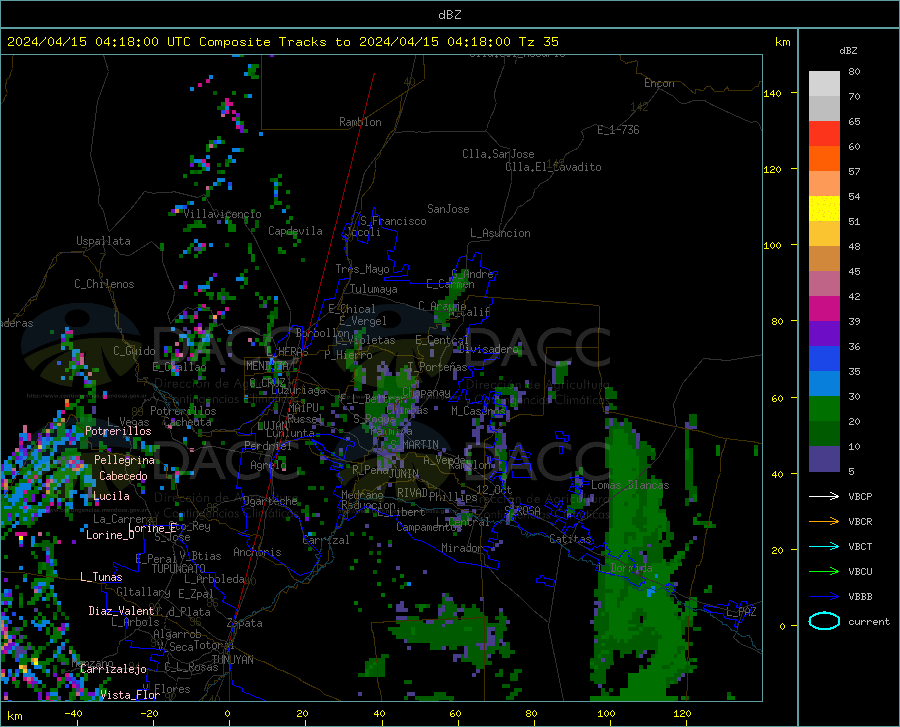Click the Ramblon label near top
Viewport: 900px width, 727px height.
tap(360, 122)
